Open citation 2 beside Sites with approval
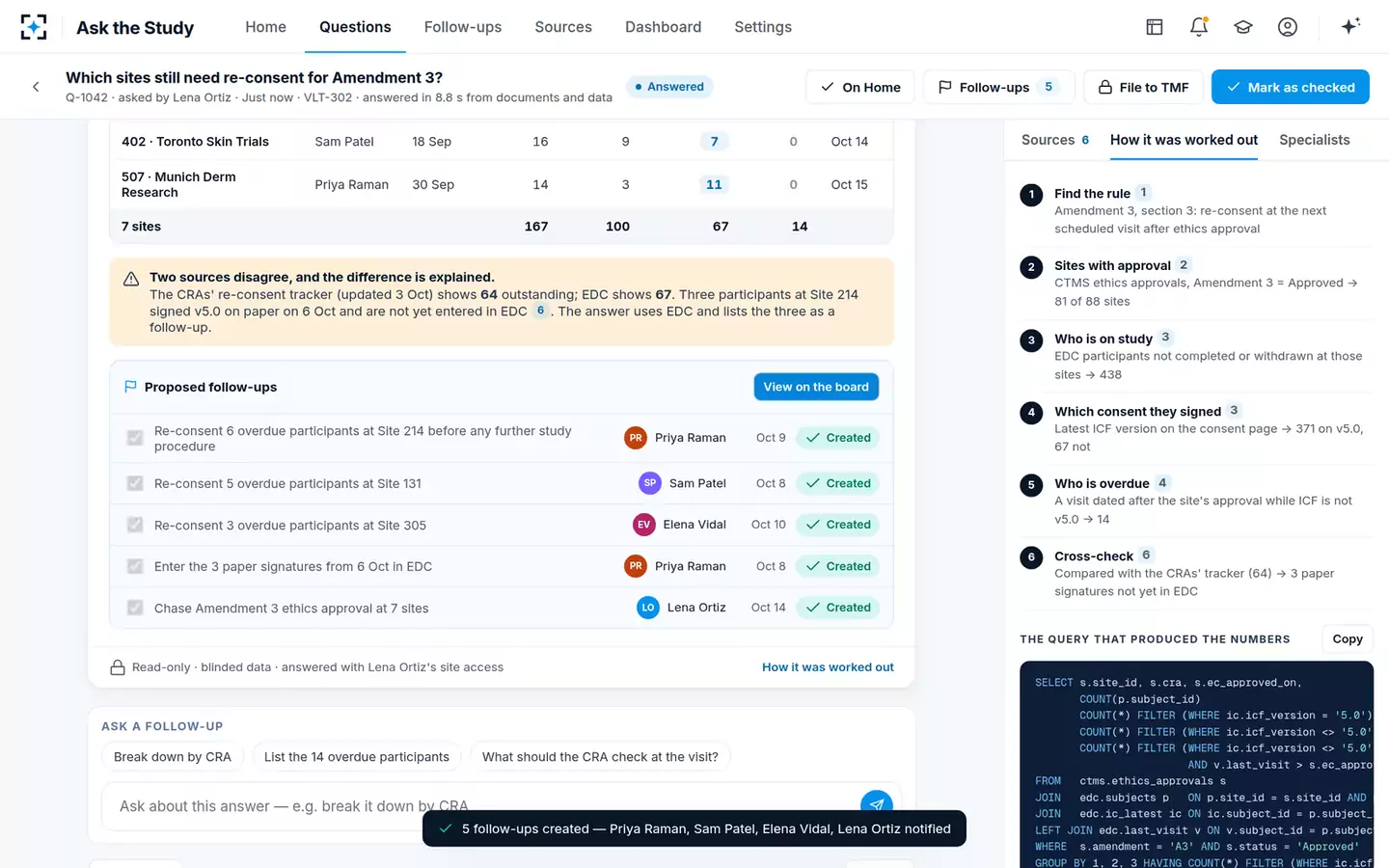 point(1184,265)
